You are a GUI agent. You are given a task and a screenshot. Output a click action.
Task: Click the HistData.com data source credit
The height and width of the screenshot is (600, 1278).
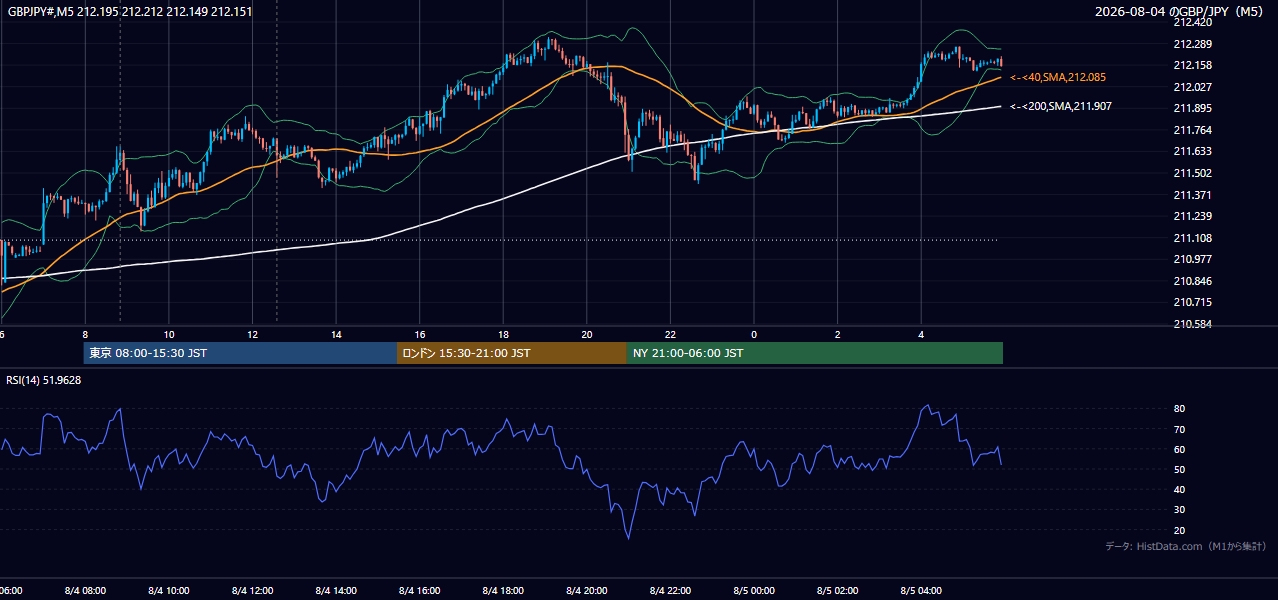1186,546
